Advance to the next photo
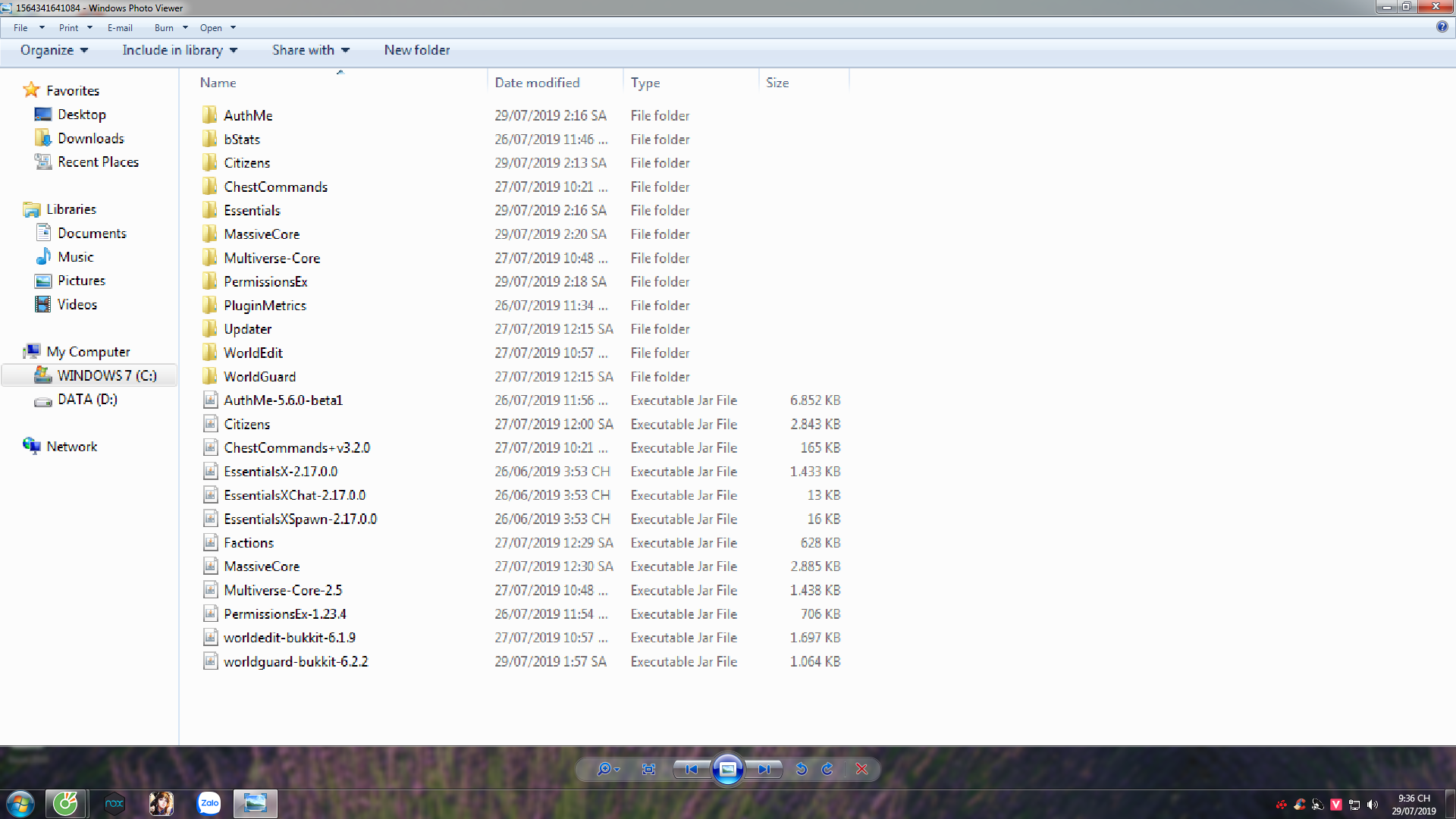Viewport: 1456px width, 819px height. [x=764, y=769]
